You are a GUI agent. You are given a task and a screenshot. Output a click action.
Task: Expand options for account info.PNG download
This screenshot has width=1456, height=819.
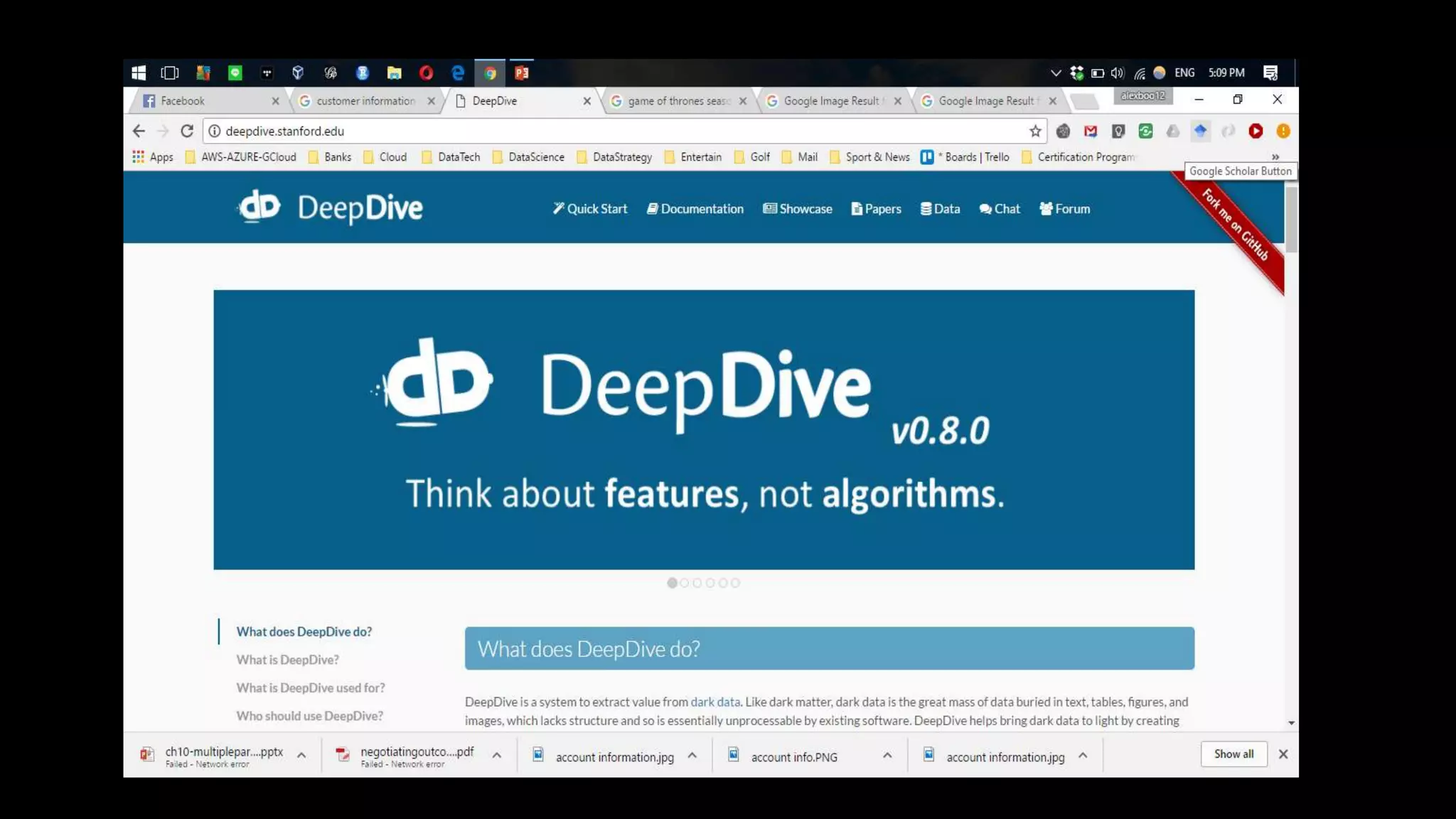pos(887,756)
